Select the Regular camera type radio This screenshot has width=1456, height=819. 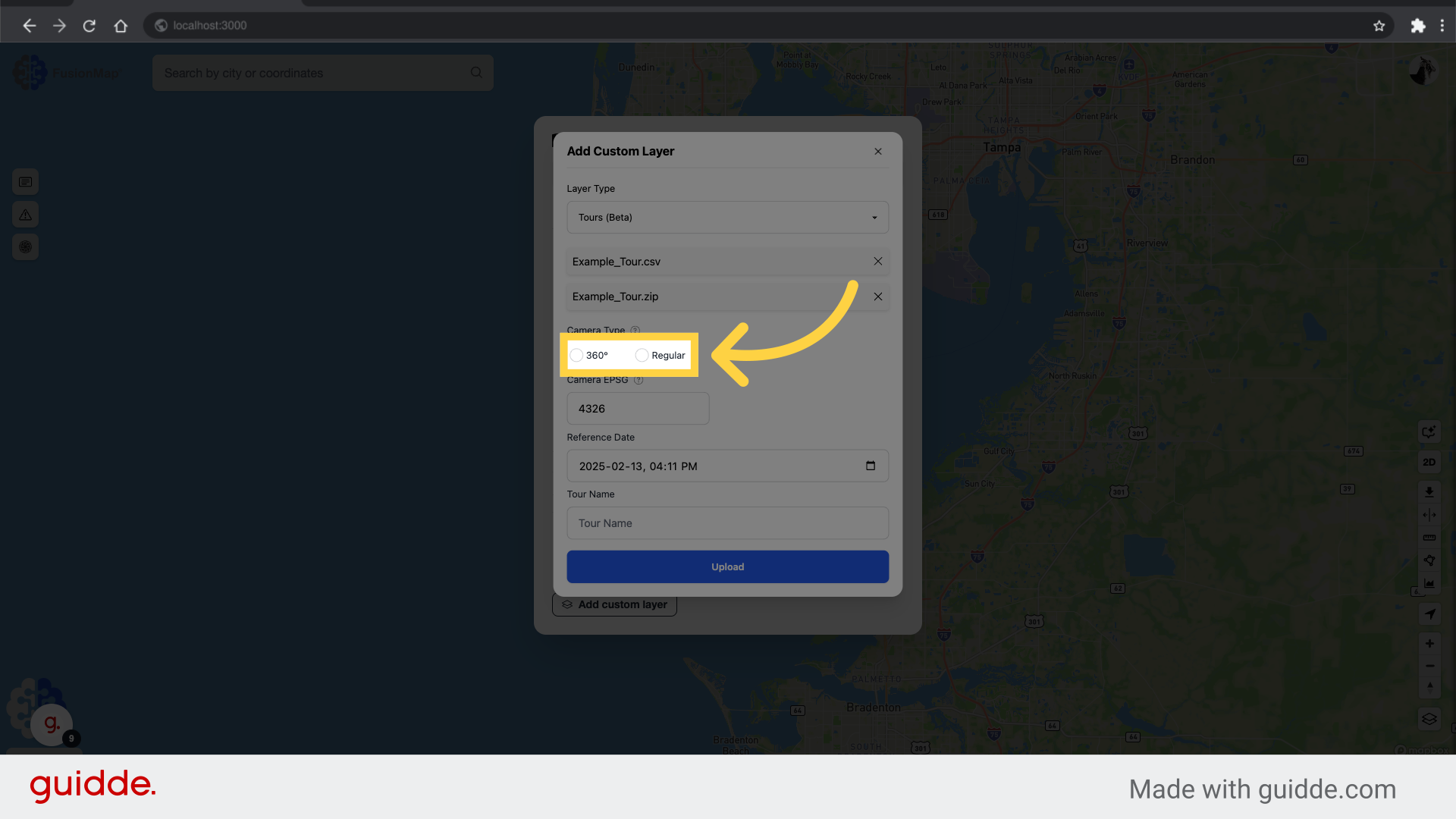tap(642, 355)
